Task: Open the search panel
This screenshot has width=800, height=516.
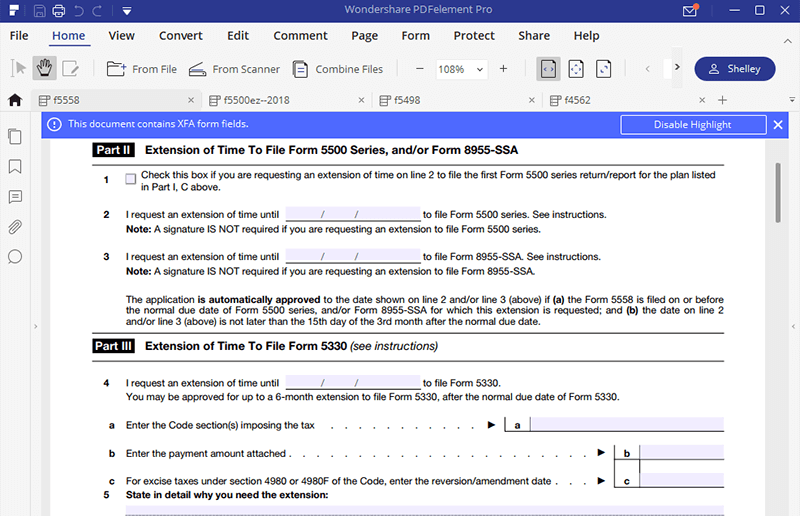Action: [x=15, y=257]
